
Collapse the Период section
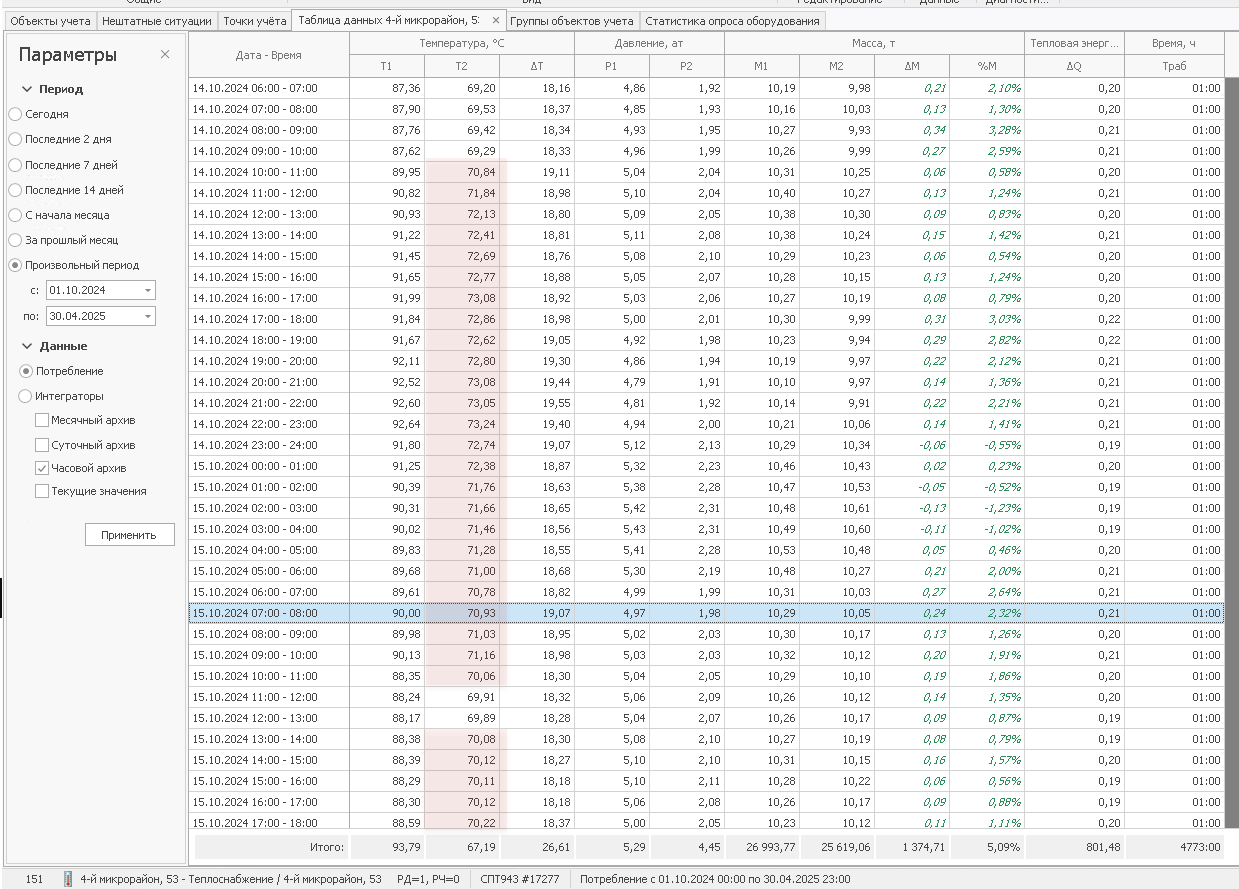(27, 89)
